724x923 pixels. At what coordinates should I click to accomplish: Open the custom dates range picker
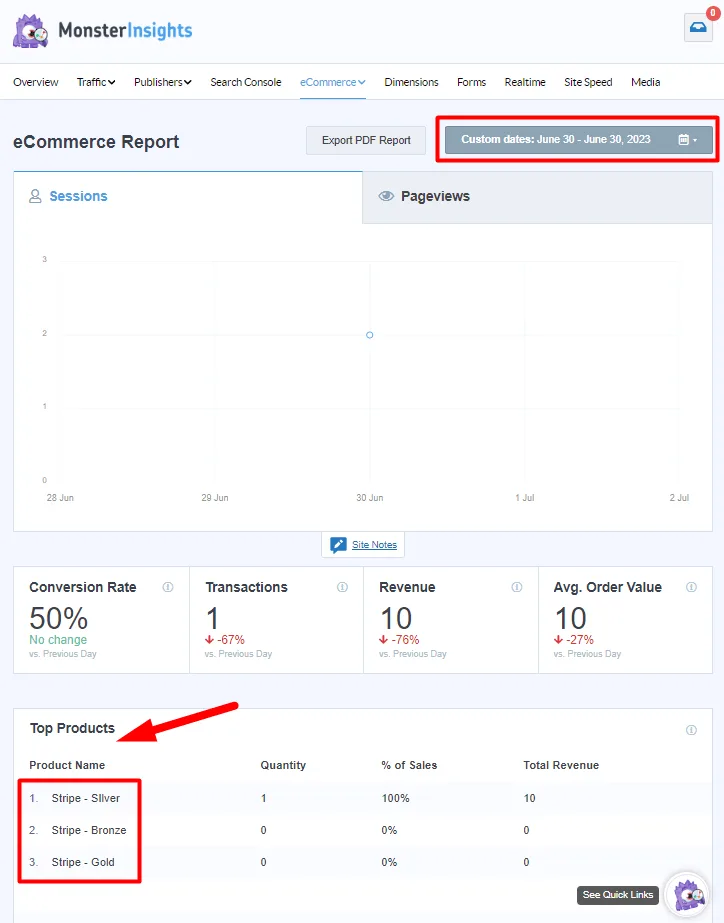point(579,140)
